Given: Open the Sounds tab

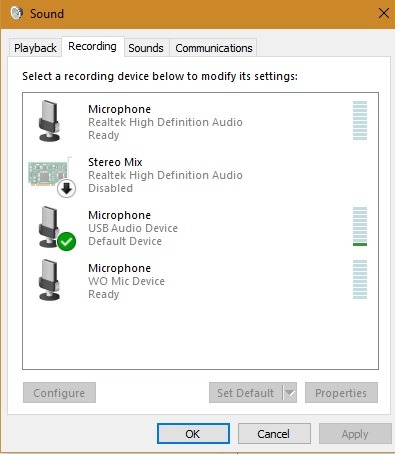Looking at the screenshot, I should 146,48.
